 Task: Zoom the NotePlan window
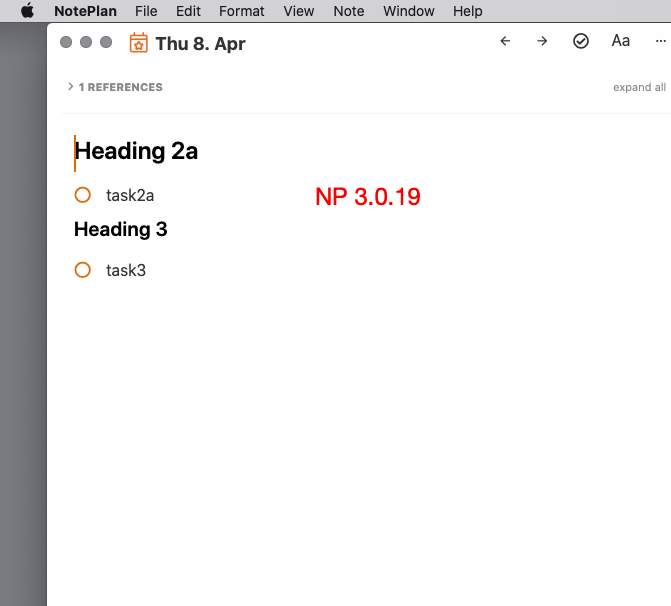[x=106, y=42]
